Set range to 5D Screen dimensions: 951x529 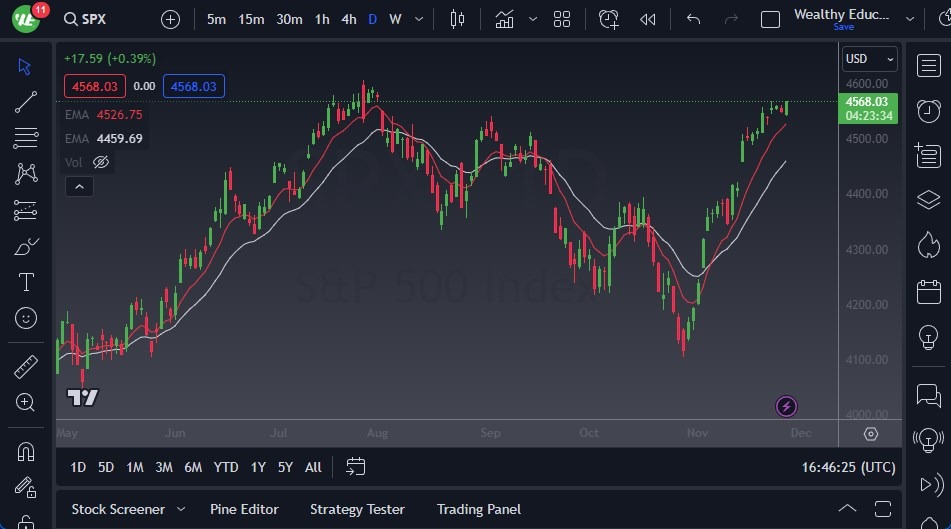pos(106,467)
